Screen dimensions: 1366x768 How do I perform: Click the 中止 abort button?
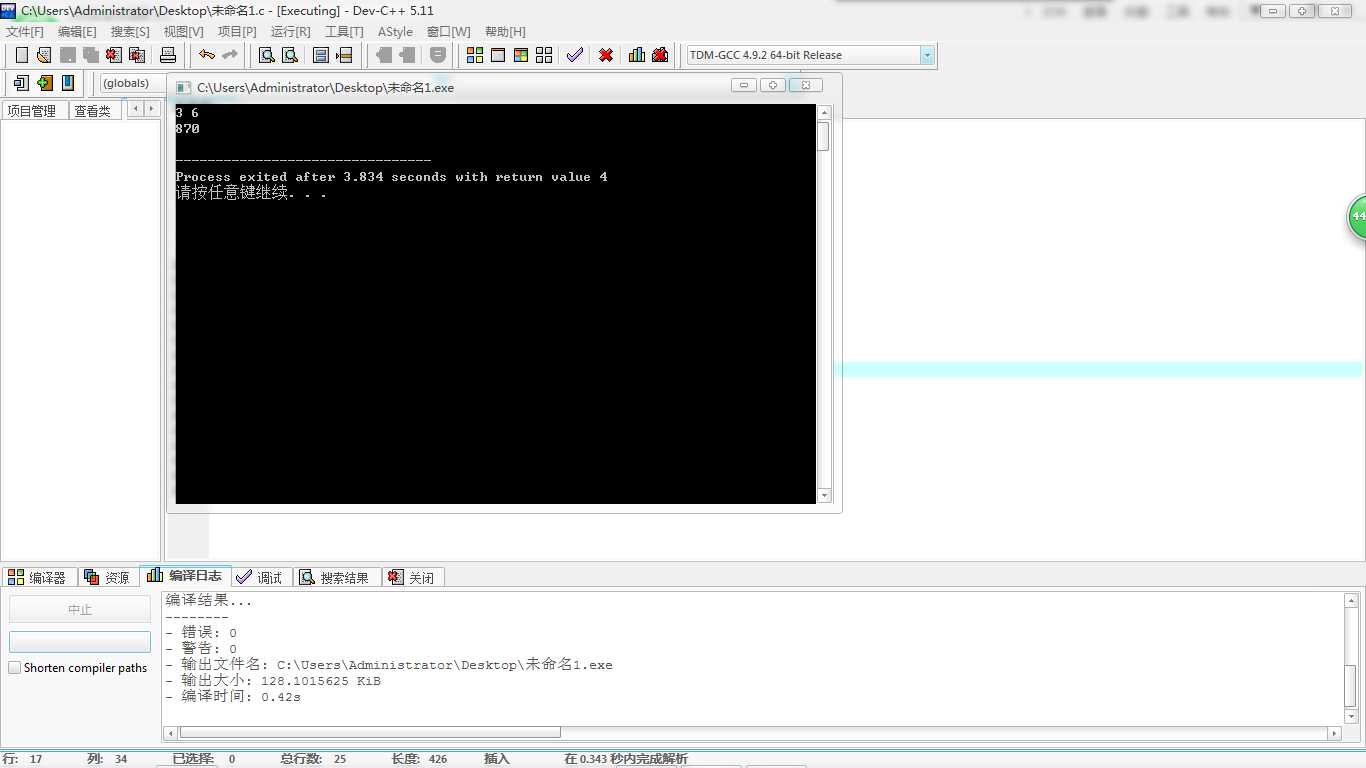click(80, 609)
